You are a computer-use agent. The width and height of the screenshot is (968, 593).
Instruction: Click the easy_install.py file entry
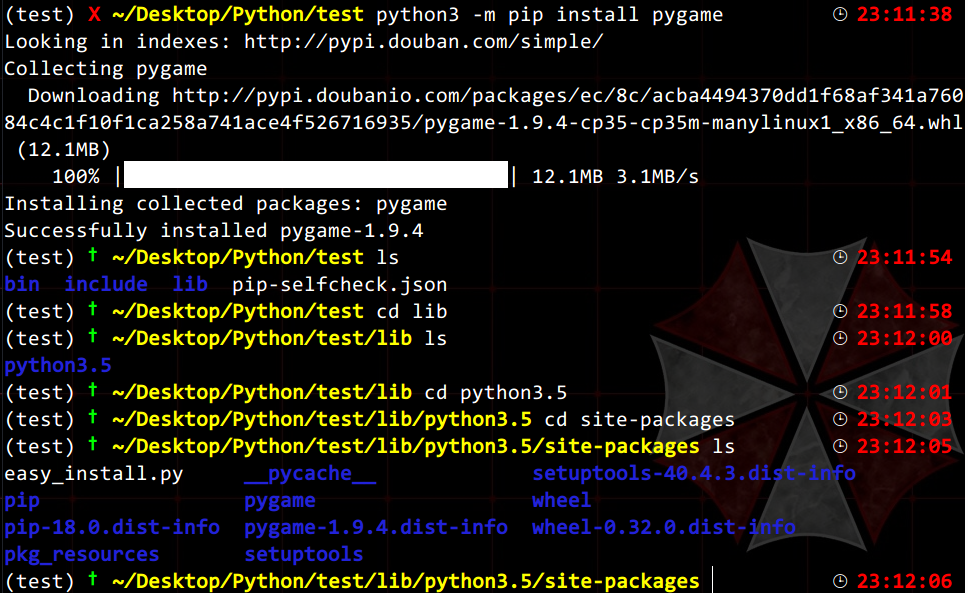pos(93,472)
